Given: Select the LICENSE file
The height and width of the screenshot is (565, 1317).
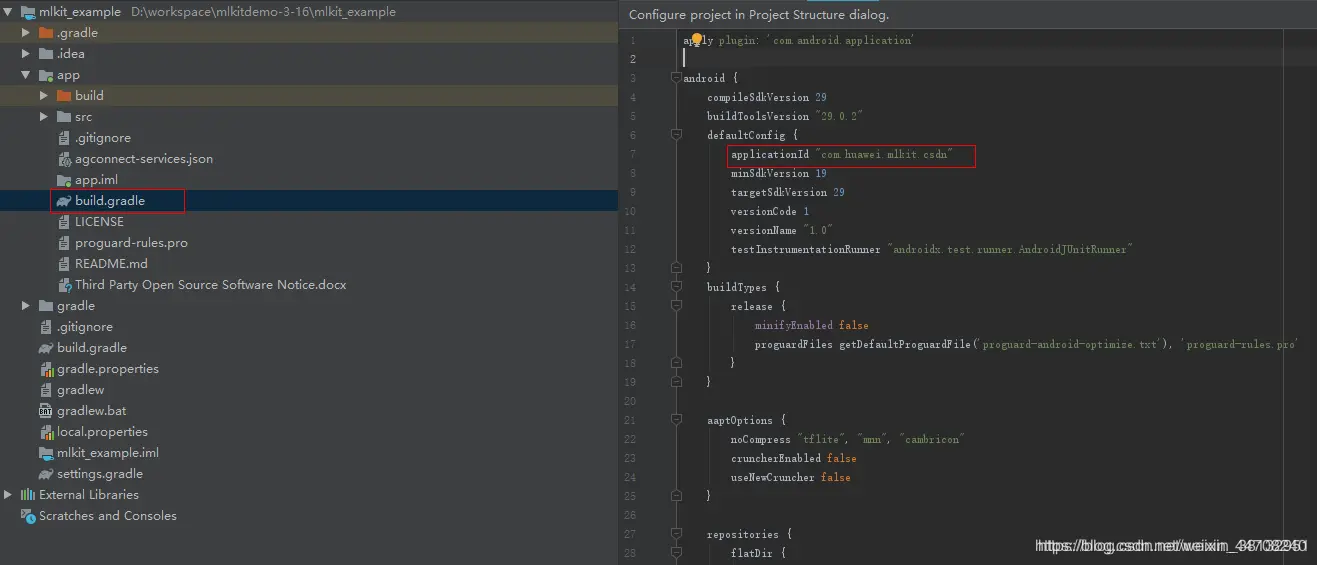Looking at the screenshot, I should point(100,222).
